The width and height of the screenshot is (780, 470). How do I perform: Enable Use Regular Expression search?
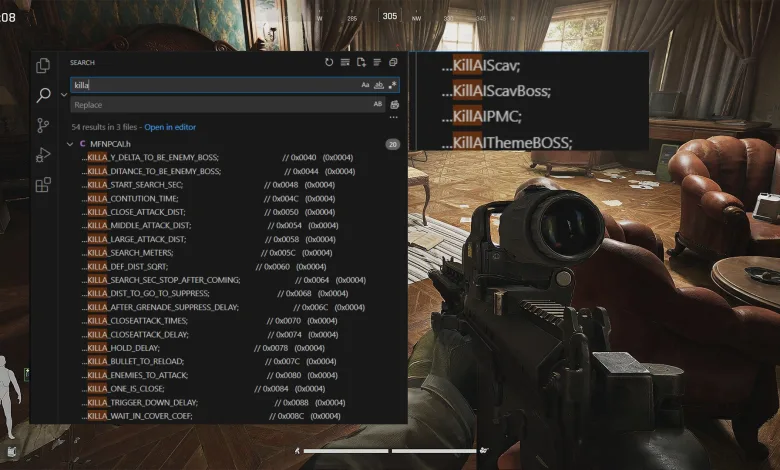392,86
